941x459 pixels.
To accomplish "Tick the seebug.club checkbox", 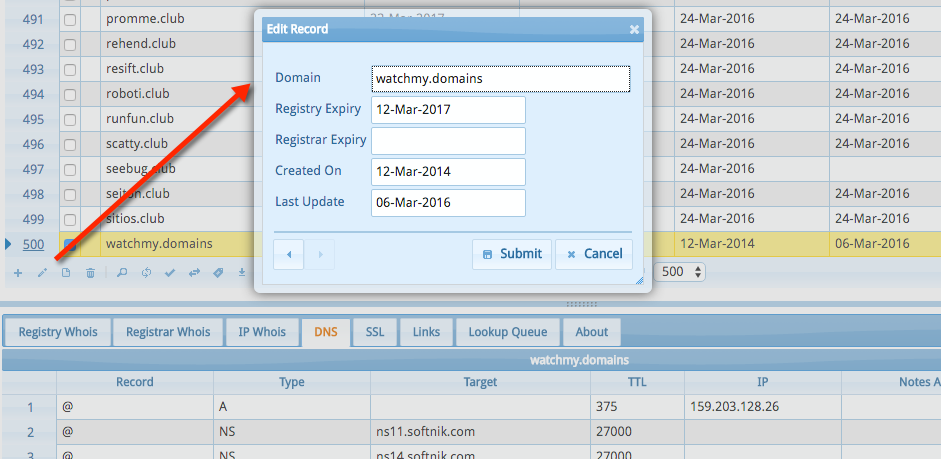I will click(x=70, y=169).
